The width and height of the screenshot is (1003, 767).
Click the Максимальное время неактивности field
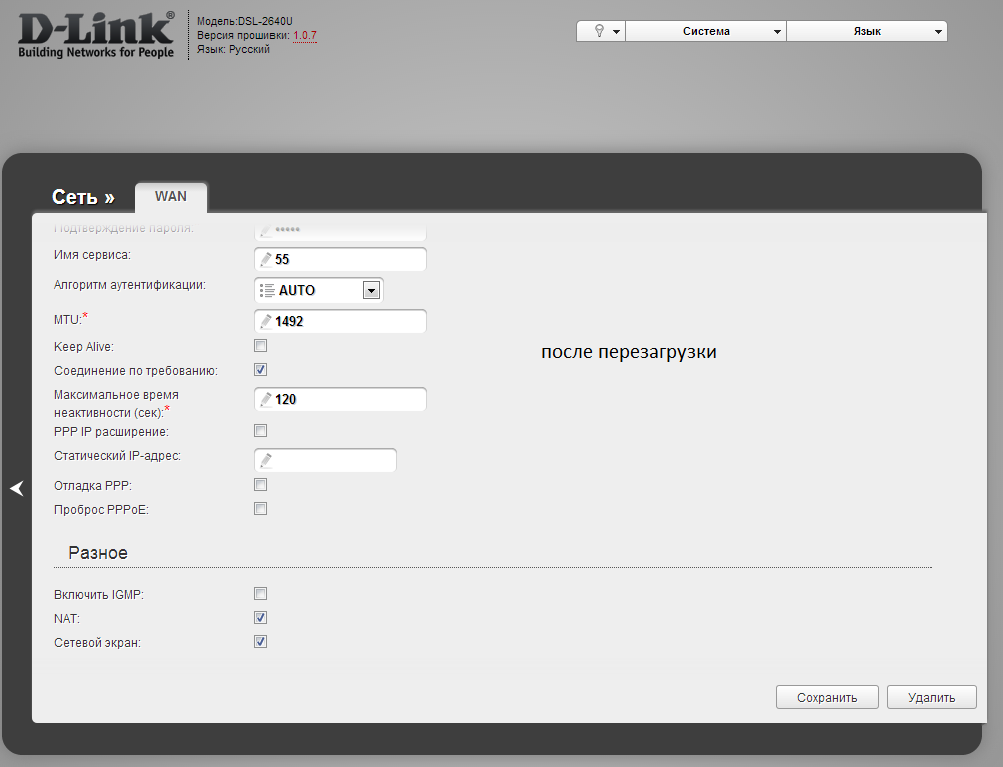(x=340, y=399)
